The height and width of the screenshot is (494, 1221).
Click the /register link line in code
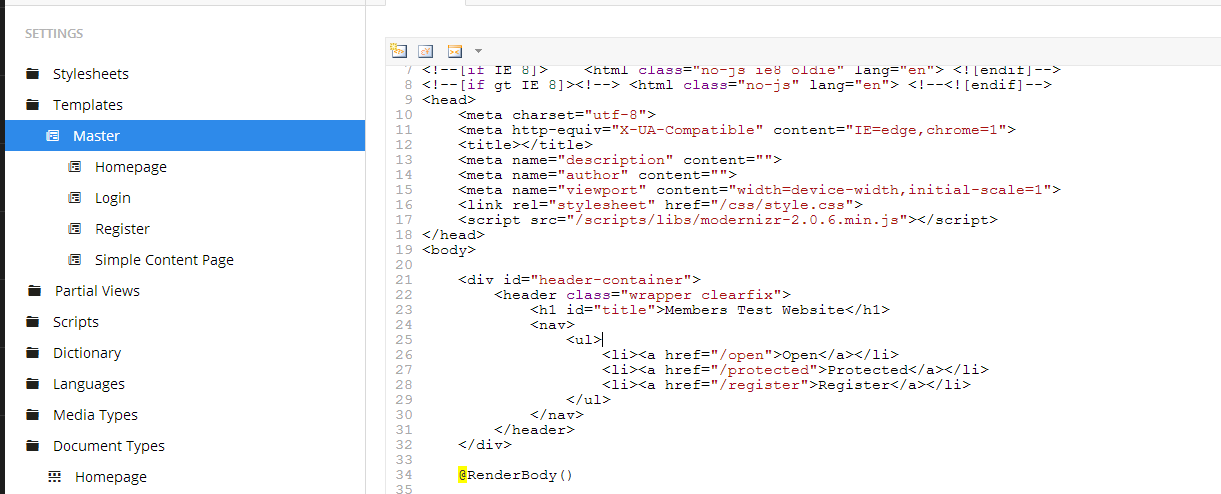tap(786, 385)
